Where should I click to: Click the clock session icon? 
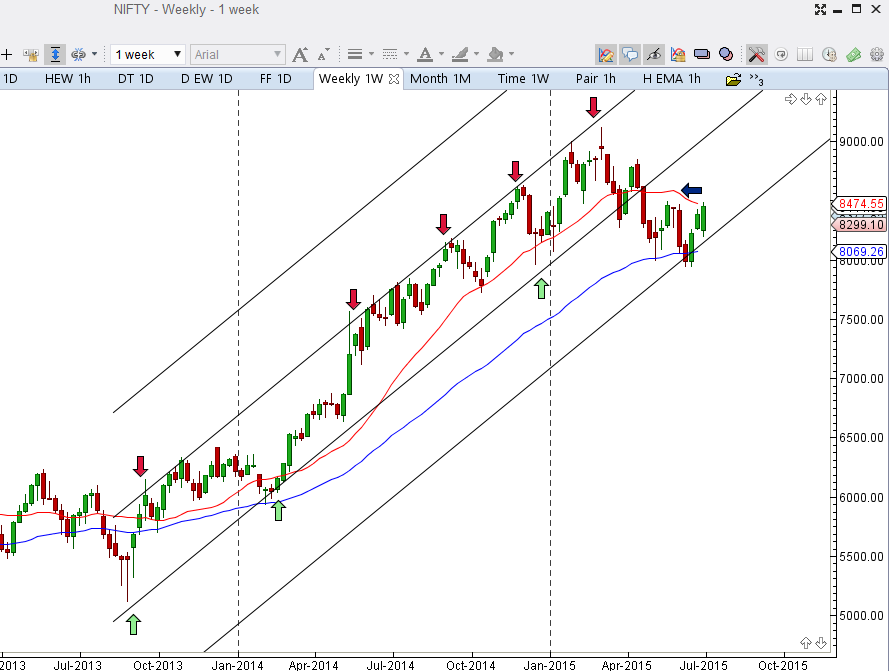[x=828, y=54]
